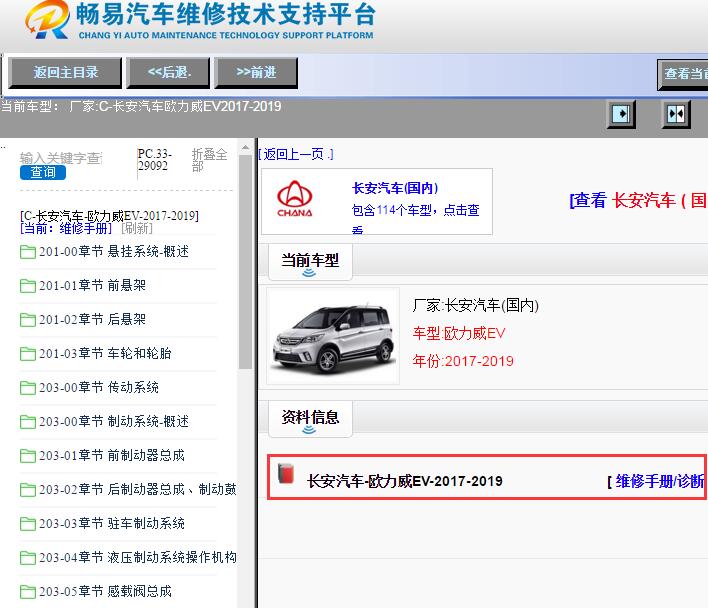Click the 欧力威EV car thumbnail image
Screen dimensions: 708x608
pos(333,336)
